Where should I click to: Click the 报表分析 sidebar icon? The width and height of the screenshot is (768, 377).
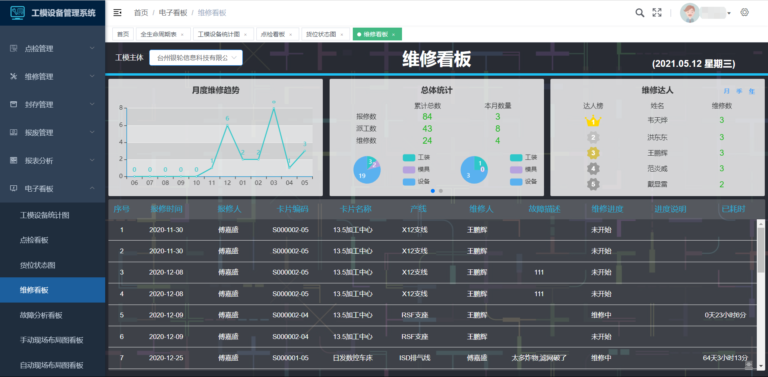tap(14, 160)
